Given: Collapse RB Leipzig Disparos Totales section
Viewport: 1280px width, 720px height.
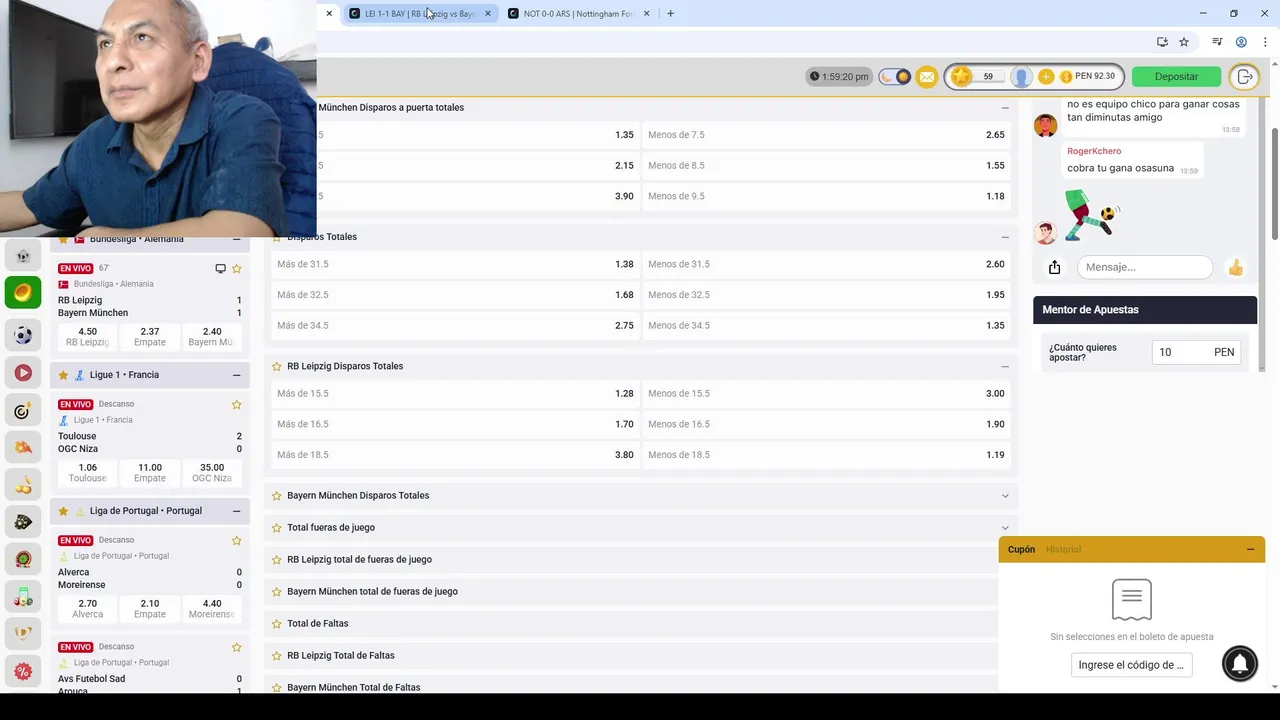Looking at the screenshot, I should [x=1005, y=366].
